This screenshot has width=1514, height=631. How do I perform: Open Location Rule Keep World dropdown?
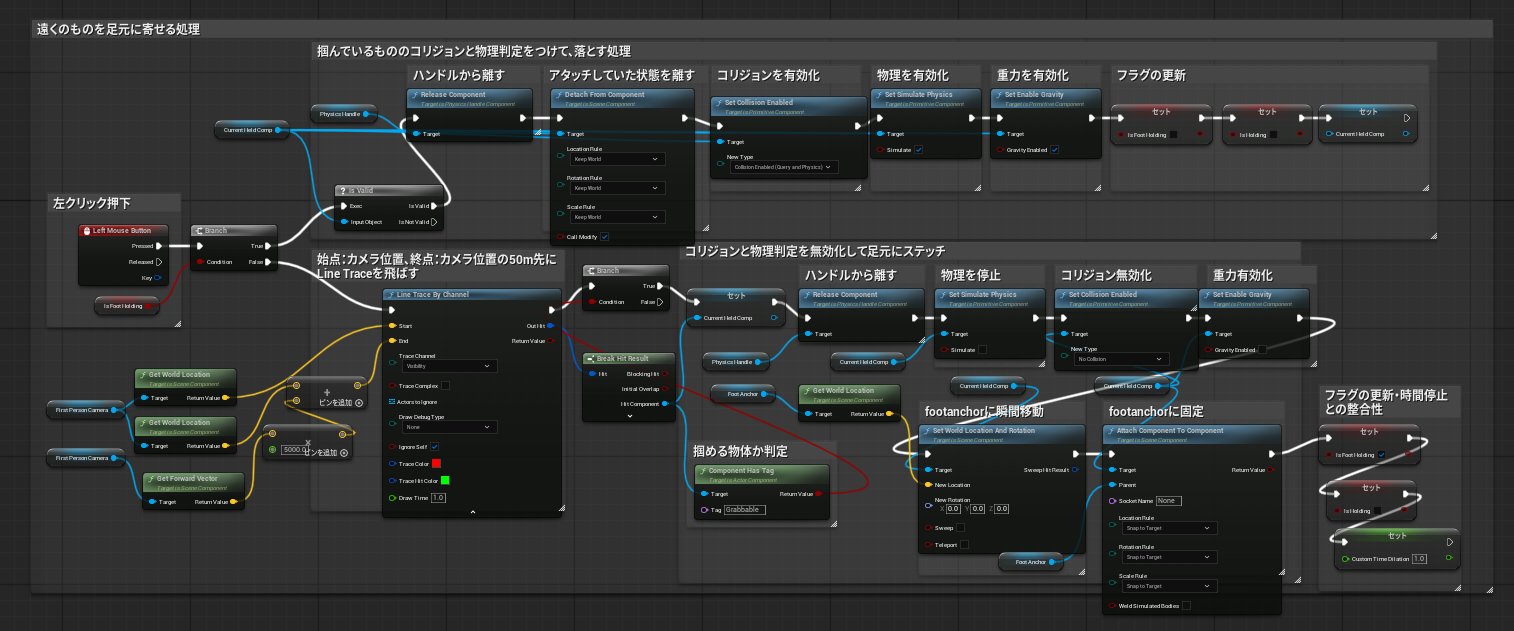617,159
